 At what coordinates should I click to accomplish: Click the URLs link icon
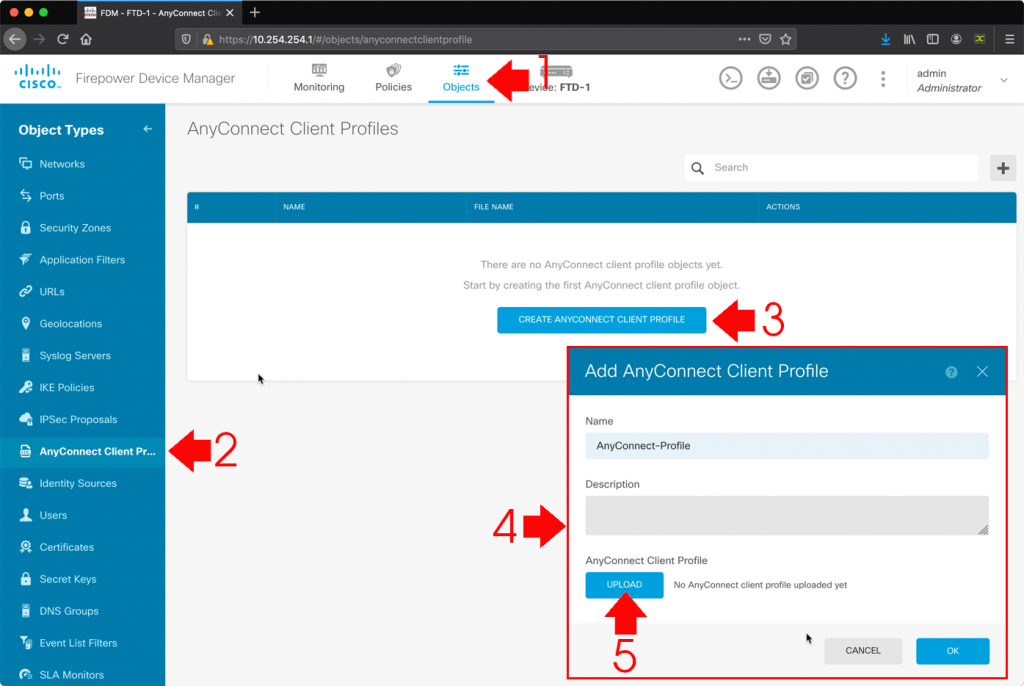pyautogui.click(x=25, y=291)
